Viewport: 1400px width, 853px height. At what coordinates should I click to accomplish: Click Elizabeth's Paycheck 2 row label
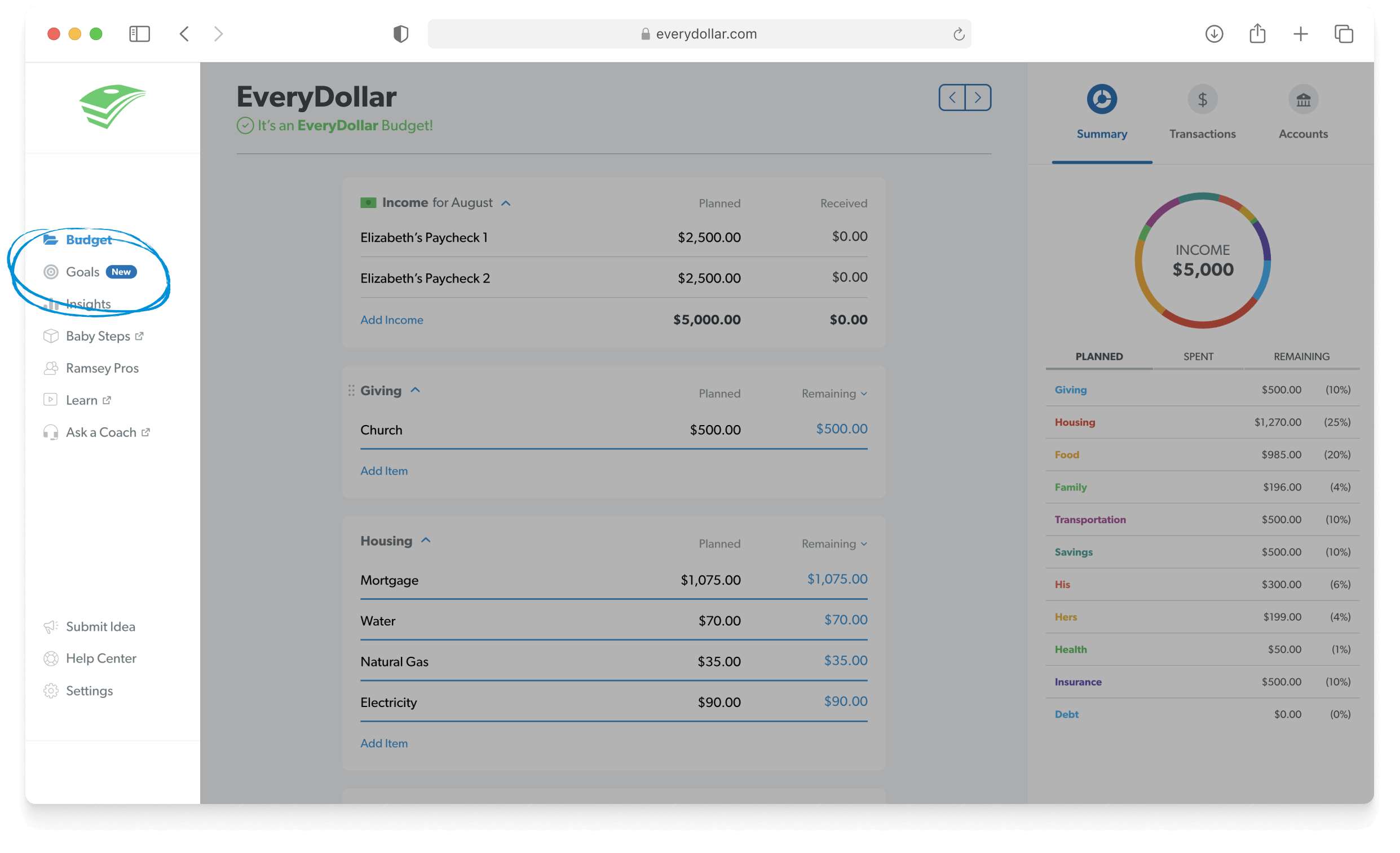[425, 279]
